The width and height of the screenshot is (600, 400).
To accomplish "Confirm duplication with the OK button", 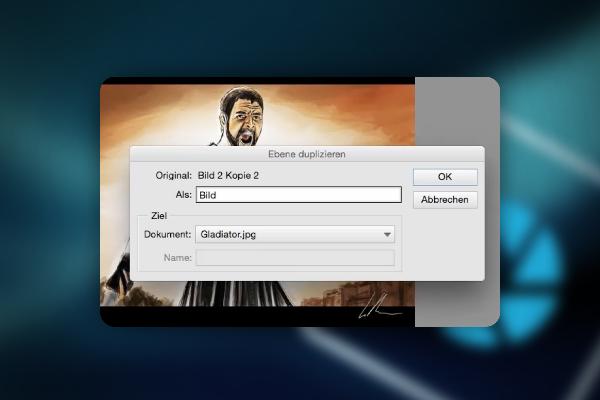I will 445,177.
